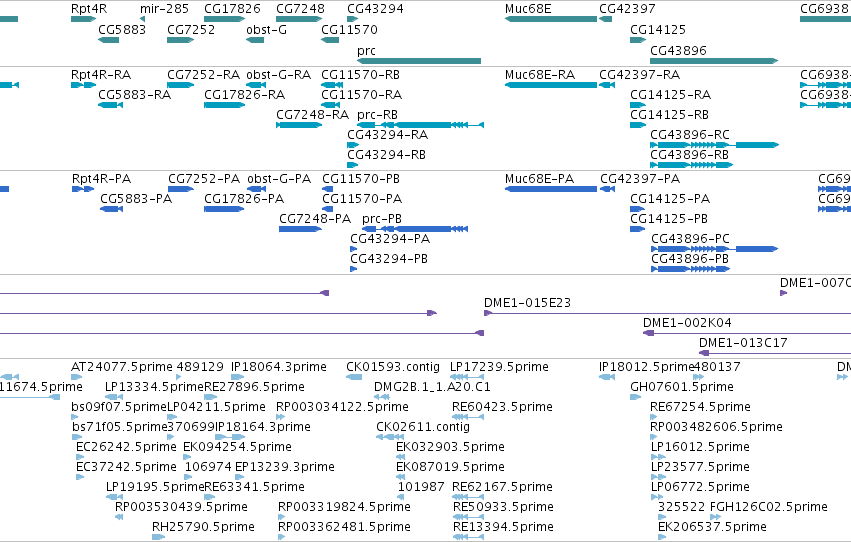The image size is (851, 542).
Task: Click the mir-285 gene label
Action: [x=164, y=9]
